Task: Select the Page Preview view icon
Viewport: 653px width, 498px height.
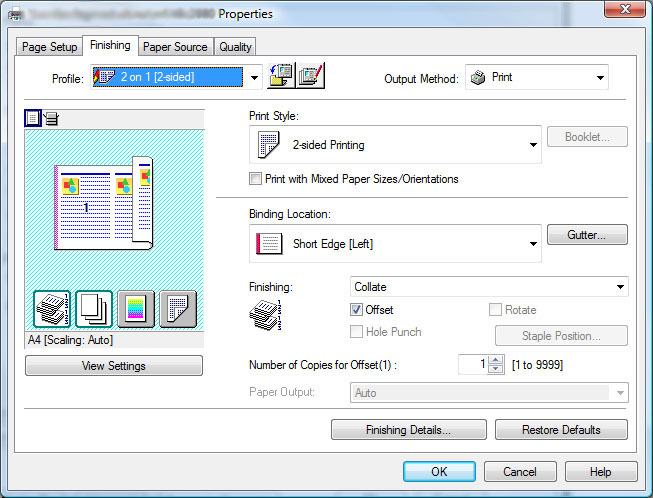Action: pos(33,118)
